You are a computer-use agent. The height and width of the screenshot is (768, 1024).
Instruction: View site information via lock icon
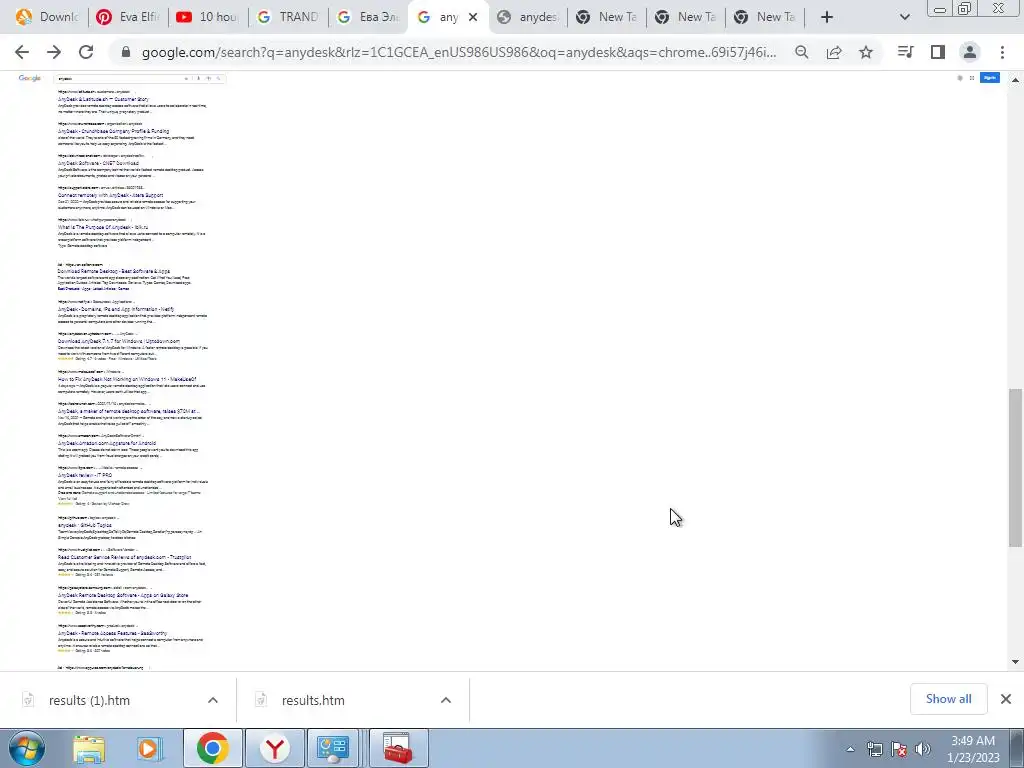[126, 52]
